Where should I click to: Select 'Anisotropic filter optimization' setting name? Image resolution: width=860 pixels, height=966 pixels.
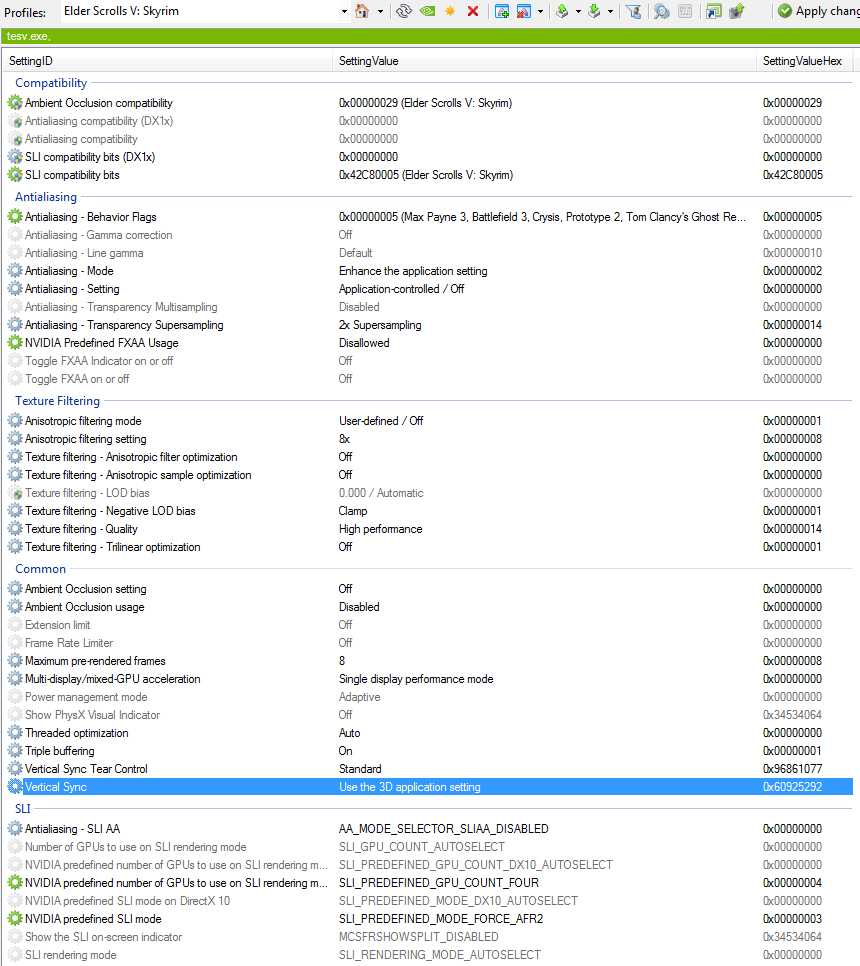click(131, 457)
